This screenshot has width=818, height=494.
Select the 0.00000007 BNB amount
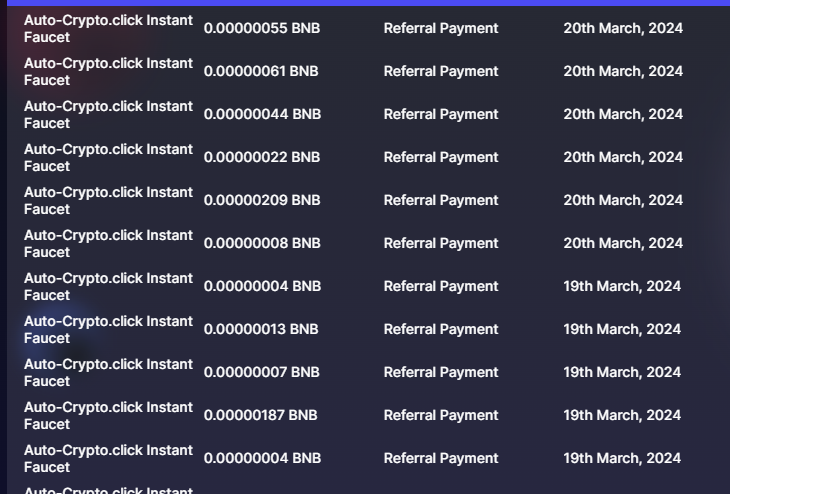tap(262, 372)
